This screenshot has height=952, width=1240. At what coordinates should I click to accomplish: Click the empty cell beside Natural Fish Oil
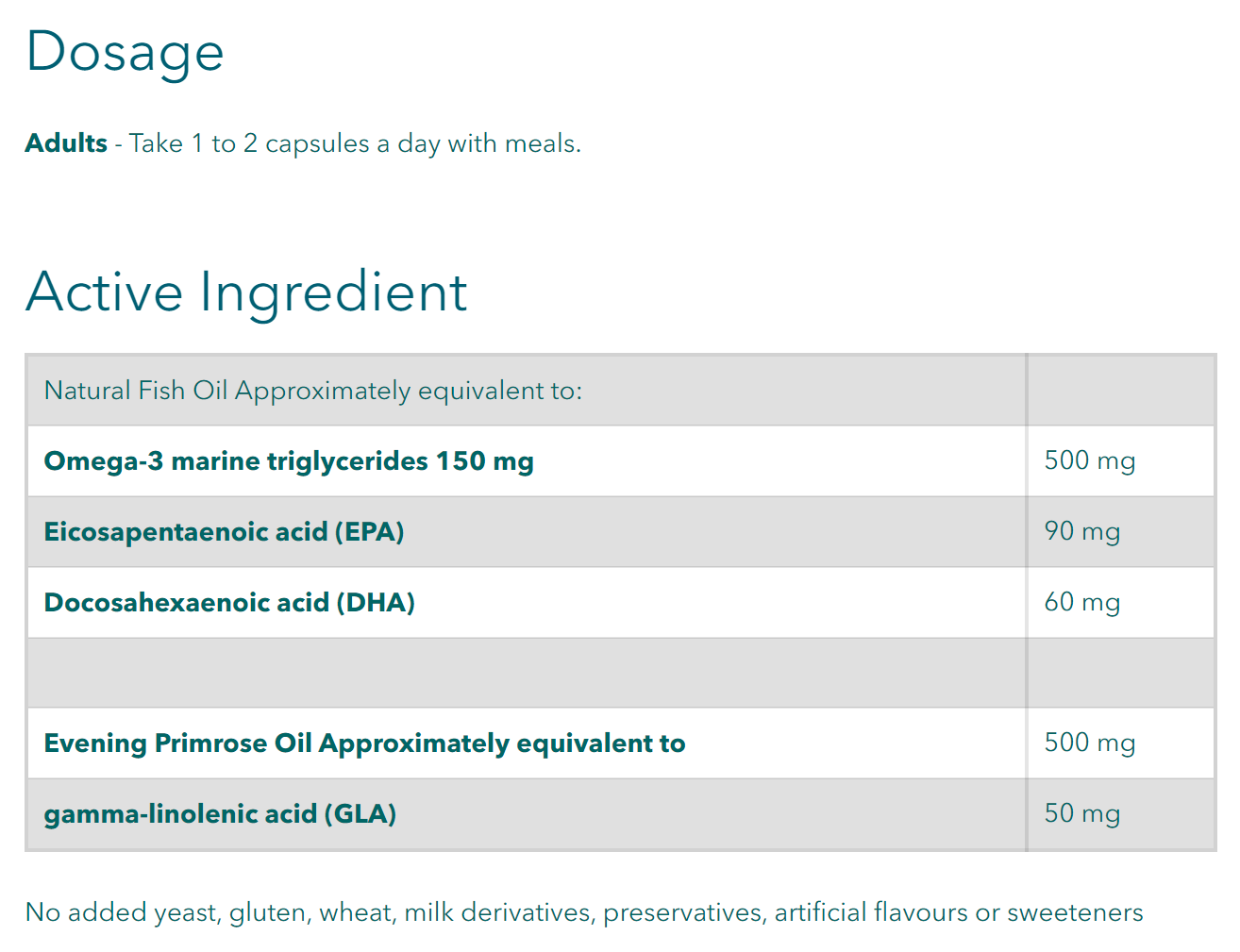pos(1120,391)
